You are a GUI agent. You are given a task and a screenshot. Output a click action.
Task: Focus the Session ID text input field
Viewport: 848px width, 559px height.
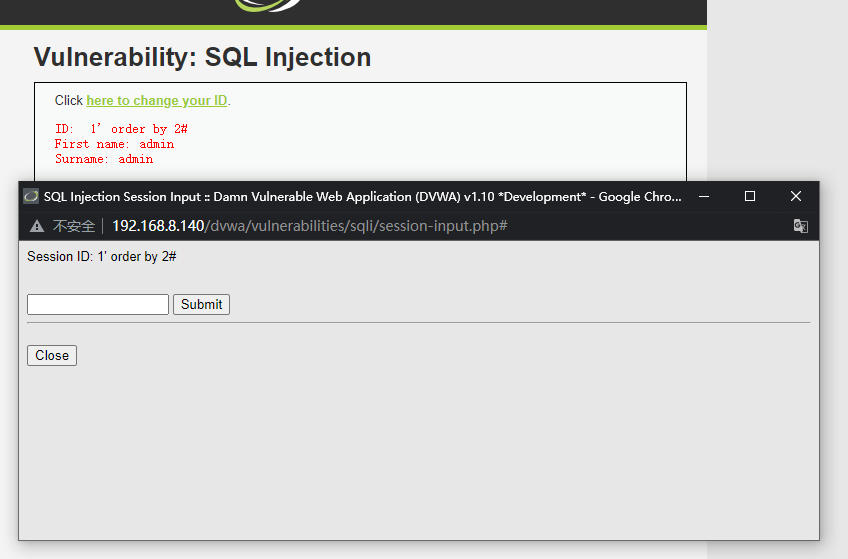click(x=98, y=304)
